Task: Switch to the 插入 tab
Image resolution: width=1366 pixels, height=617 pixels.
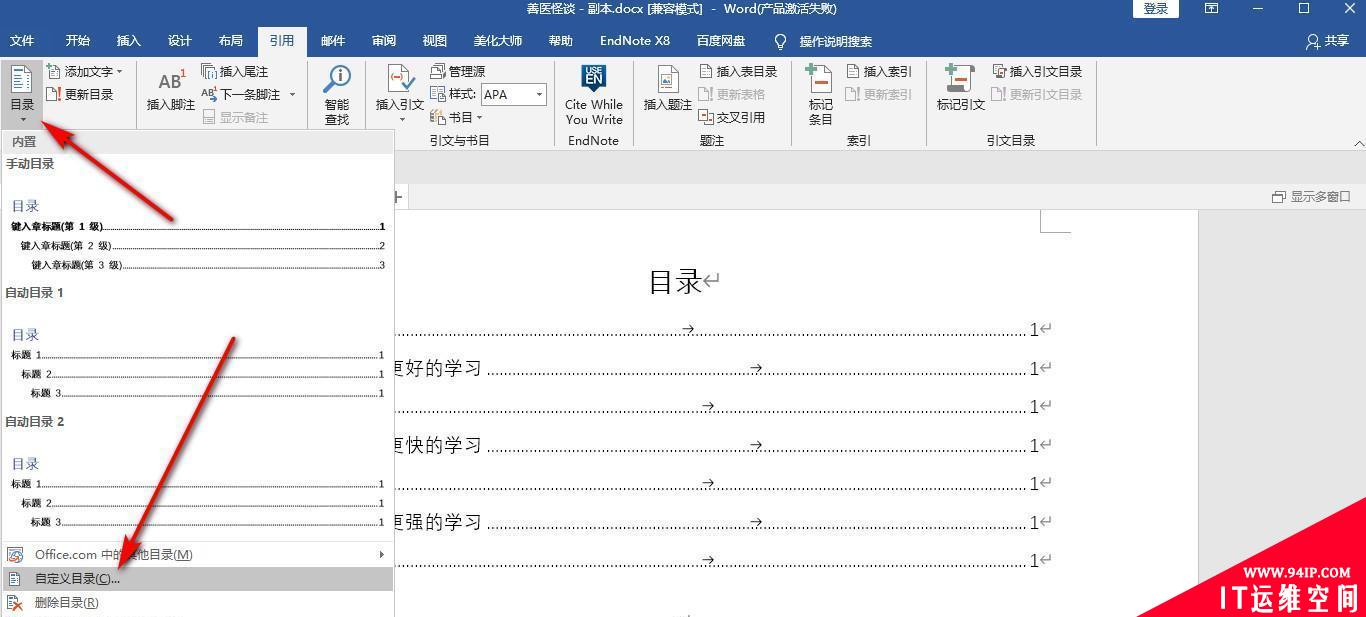Action: (x=128, y=41)
